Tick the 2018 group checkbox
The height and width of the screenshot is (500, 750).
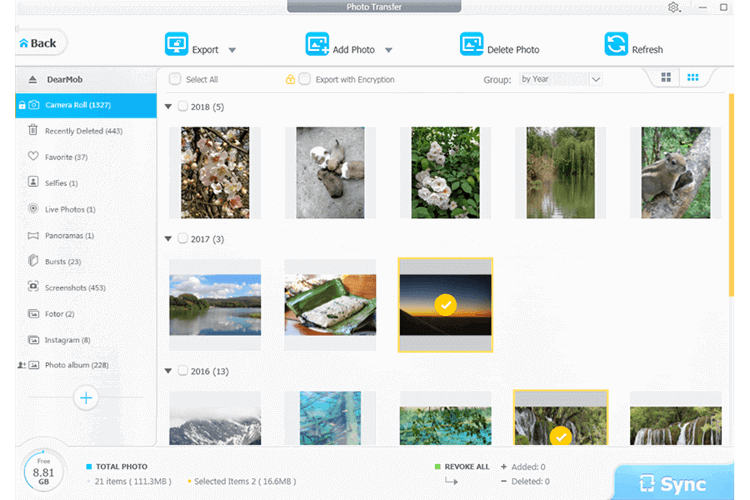pyautogui.click(x=182, y=107)
